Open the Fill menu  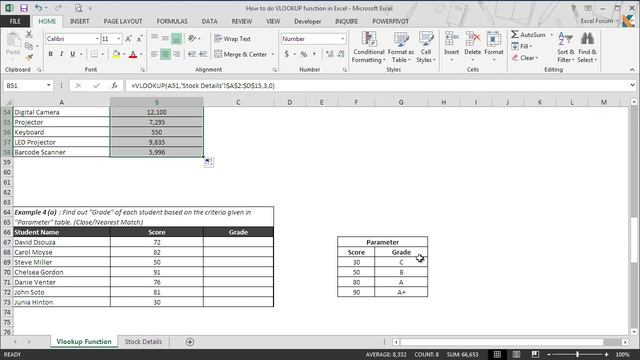[522, 46]
